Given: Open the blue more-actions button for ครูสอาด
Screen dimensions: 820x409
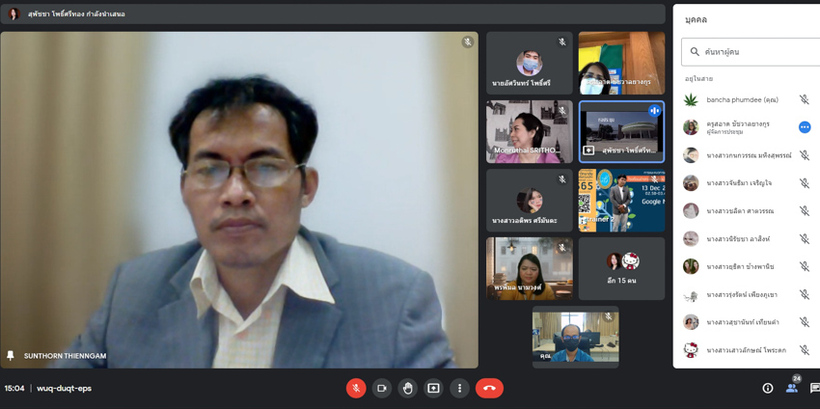Looking at the screenshot, I should pyautogui.click(x=804, y=127).
